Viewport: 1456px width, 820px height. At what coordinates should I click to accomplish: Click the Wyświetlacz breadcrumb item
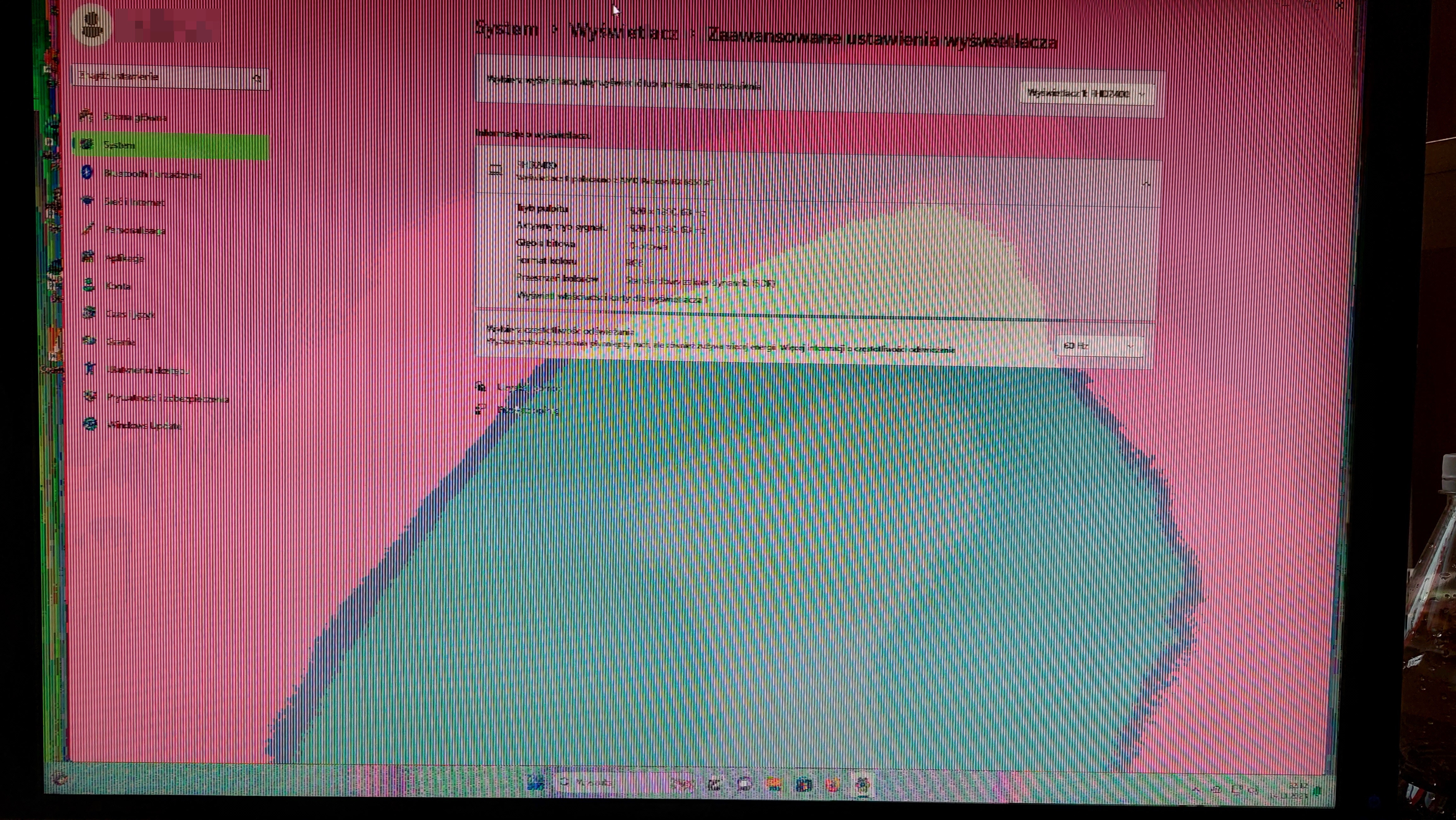pos(623,33)
